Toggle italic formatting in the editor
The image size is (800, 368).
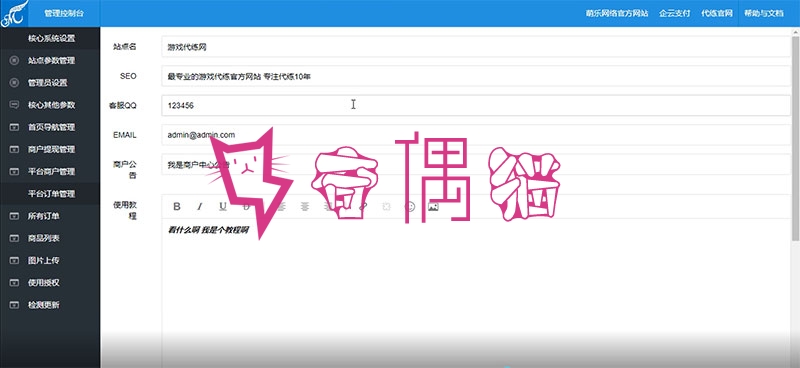[x=200, y=206]
